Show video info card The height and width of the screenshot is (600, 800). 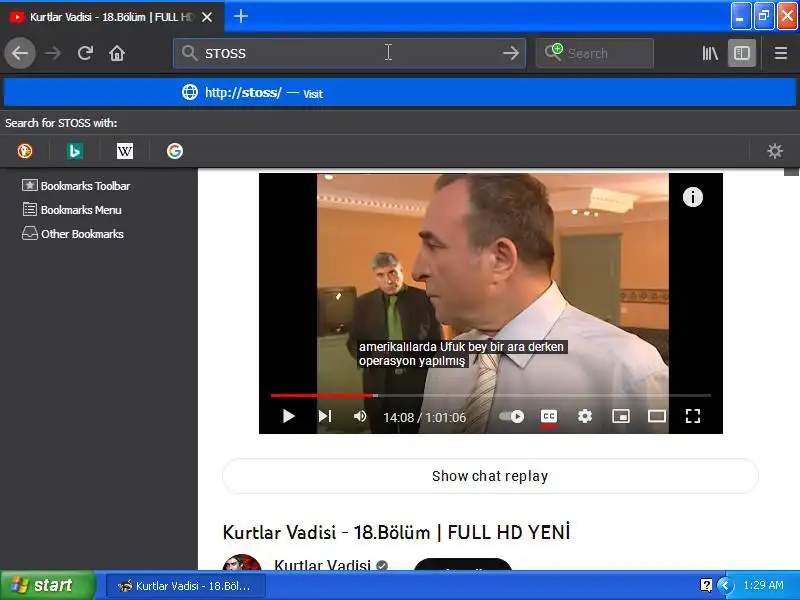pos(692,197)
